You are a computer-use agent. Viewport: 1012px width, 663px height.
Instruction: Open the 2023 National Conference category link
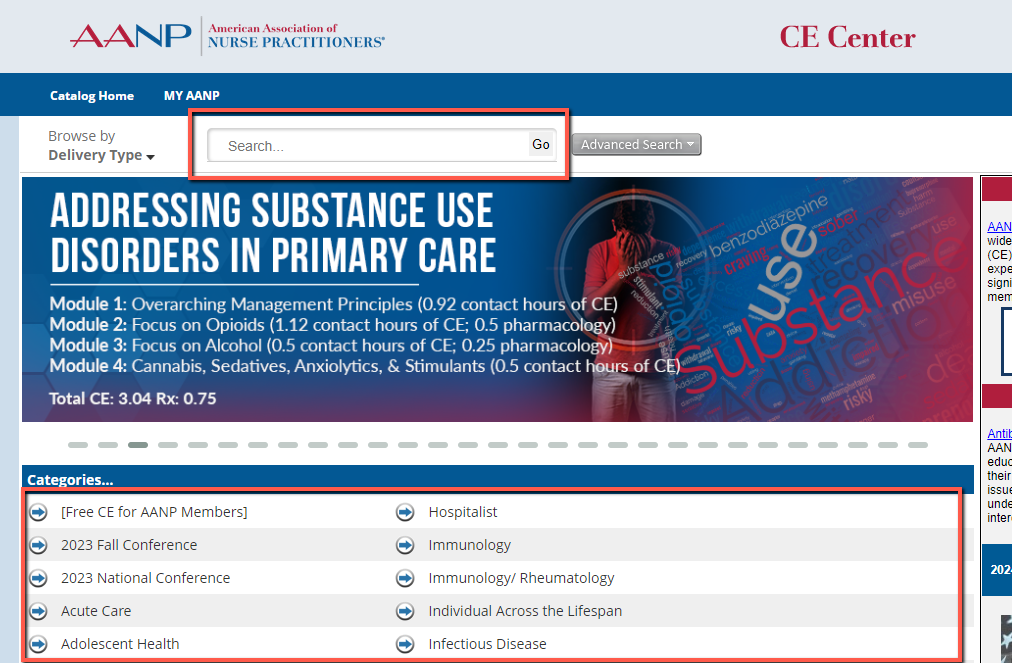click(x=145, y=578)
